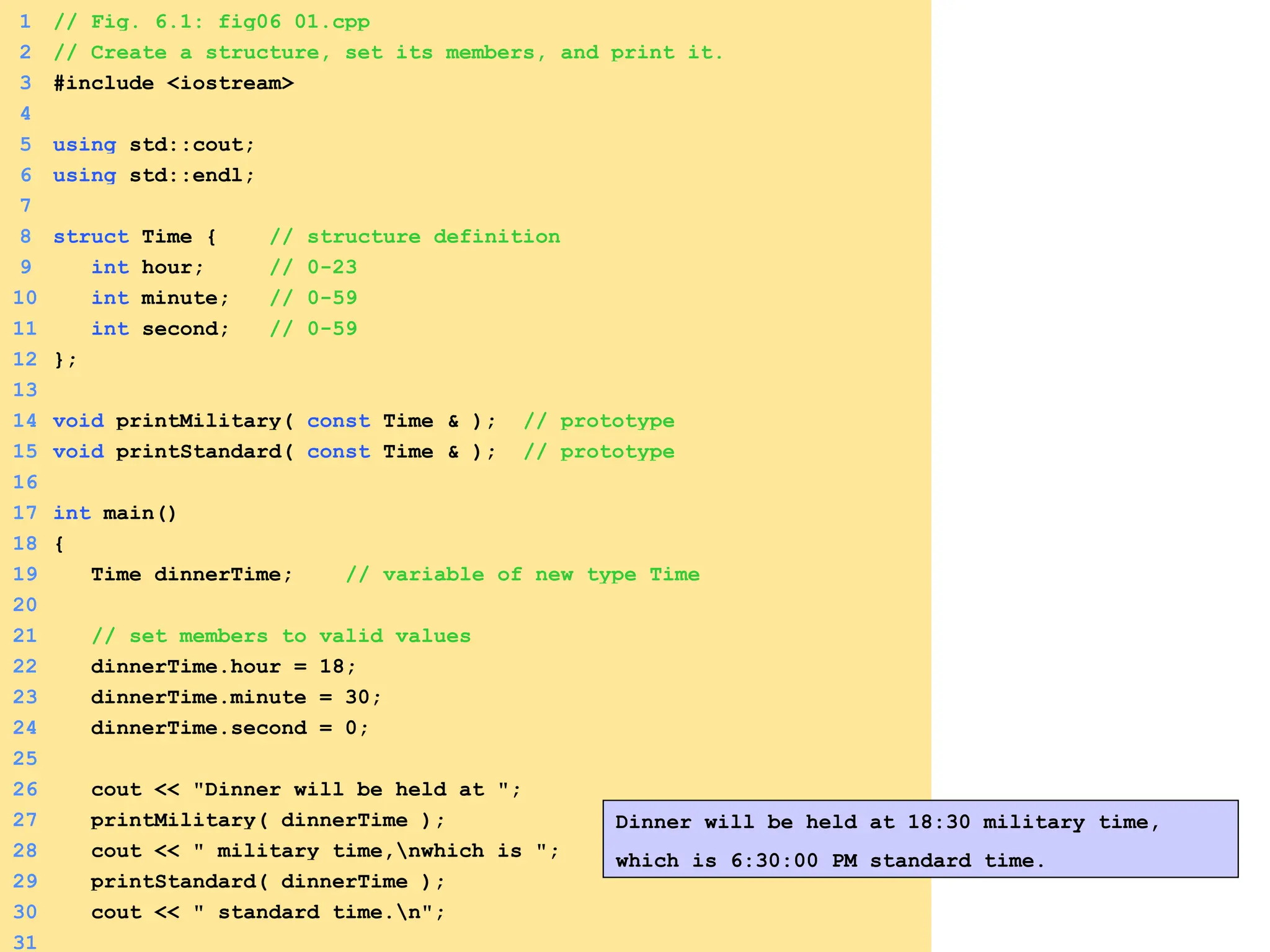This screenshot has height=952, width=1270.
Task: Click the '// set members to valid values' comment
Action: tap(281, 637)
